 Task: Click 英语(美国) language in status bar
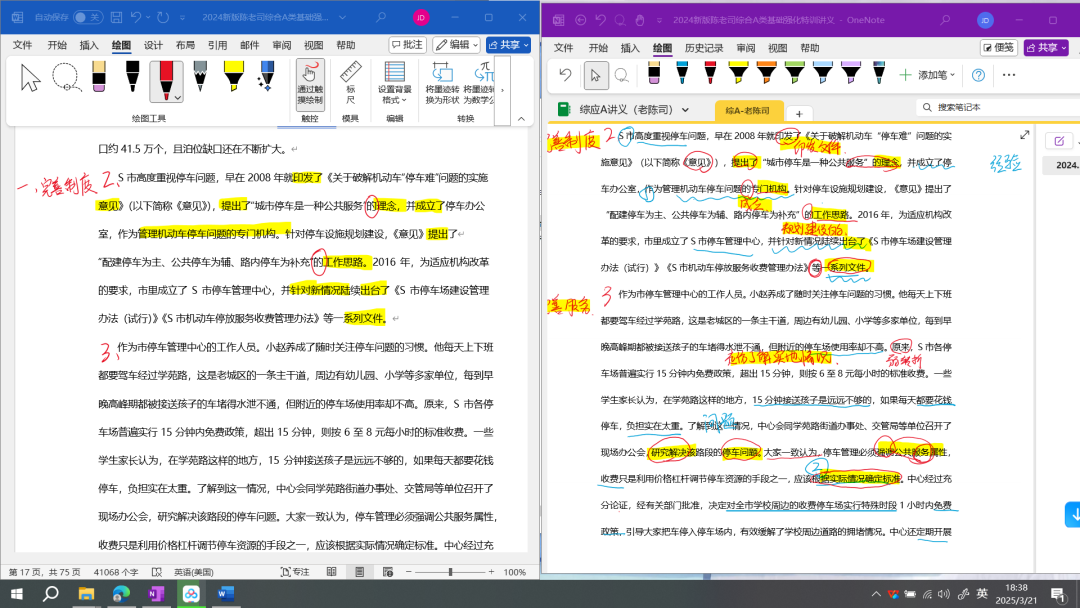(194, 572)
